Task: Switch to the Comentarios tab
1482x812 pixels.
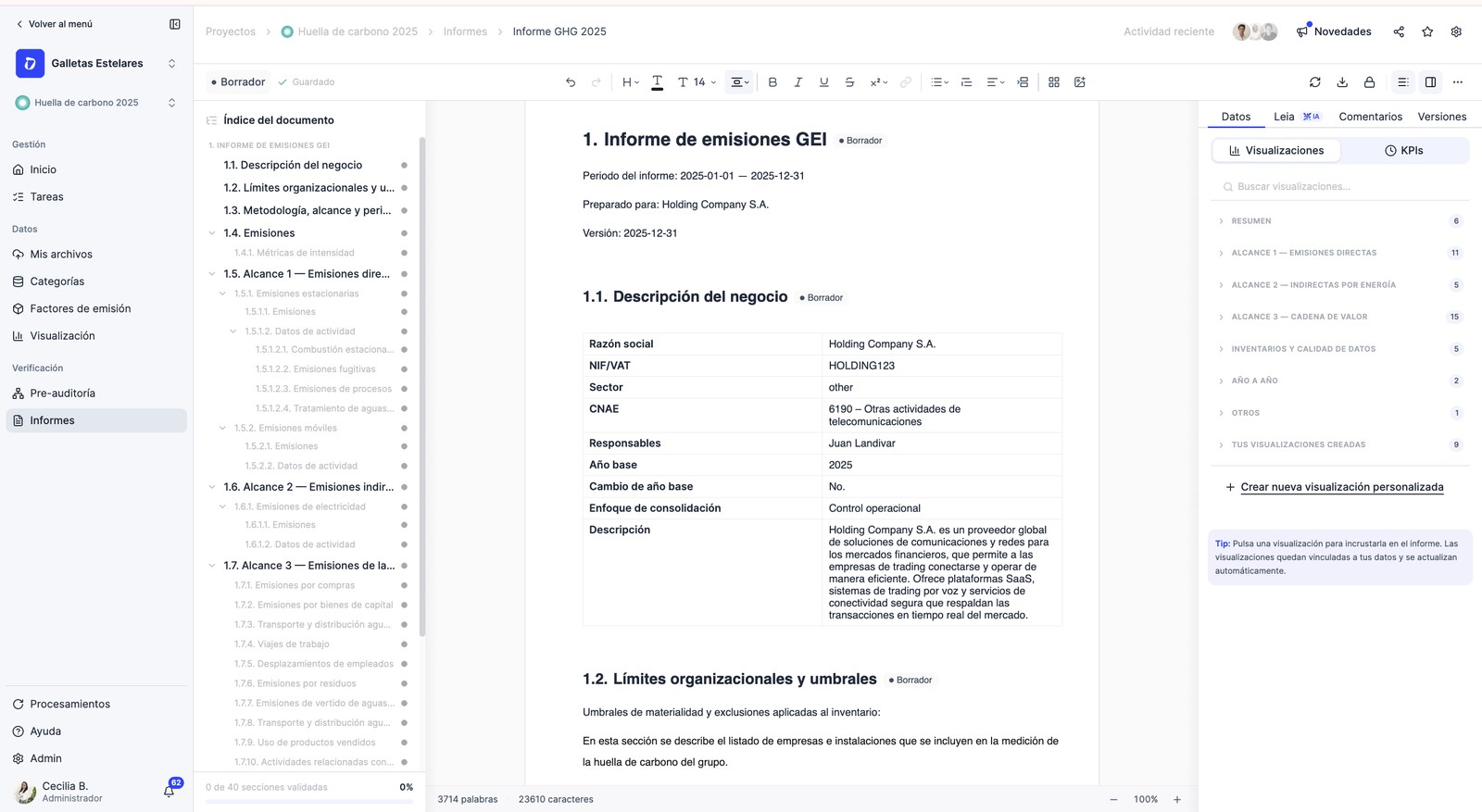Action: [1370, 117]
